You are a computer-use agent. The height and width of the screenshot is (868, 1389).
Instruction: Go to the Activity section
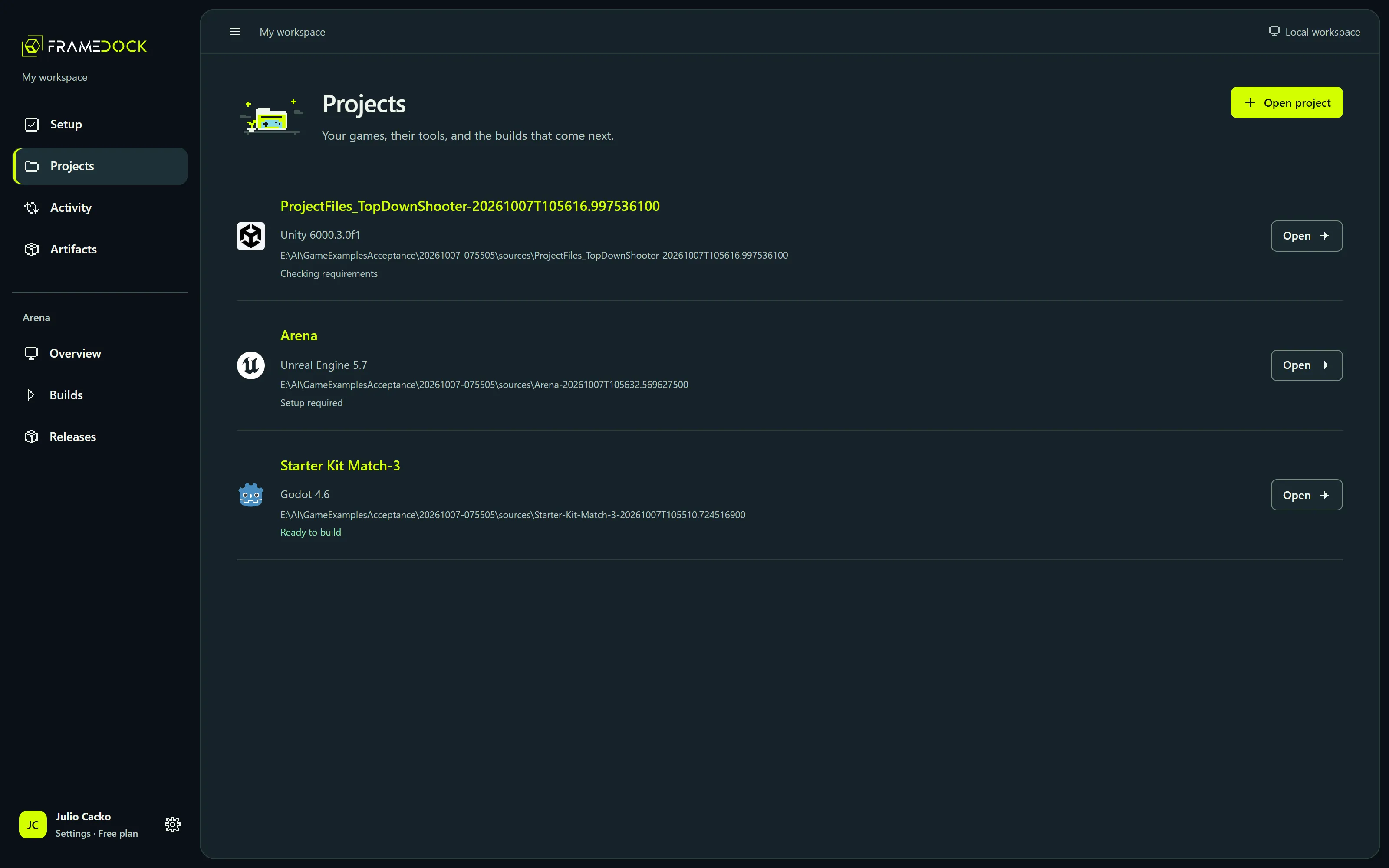click(100, 208)
